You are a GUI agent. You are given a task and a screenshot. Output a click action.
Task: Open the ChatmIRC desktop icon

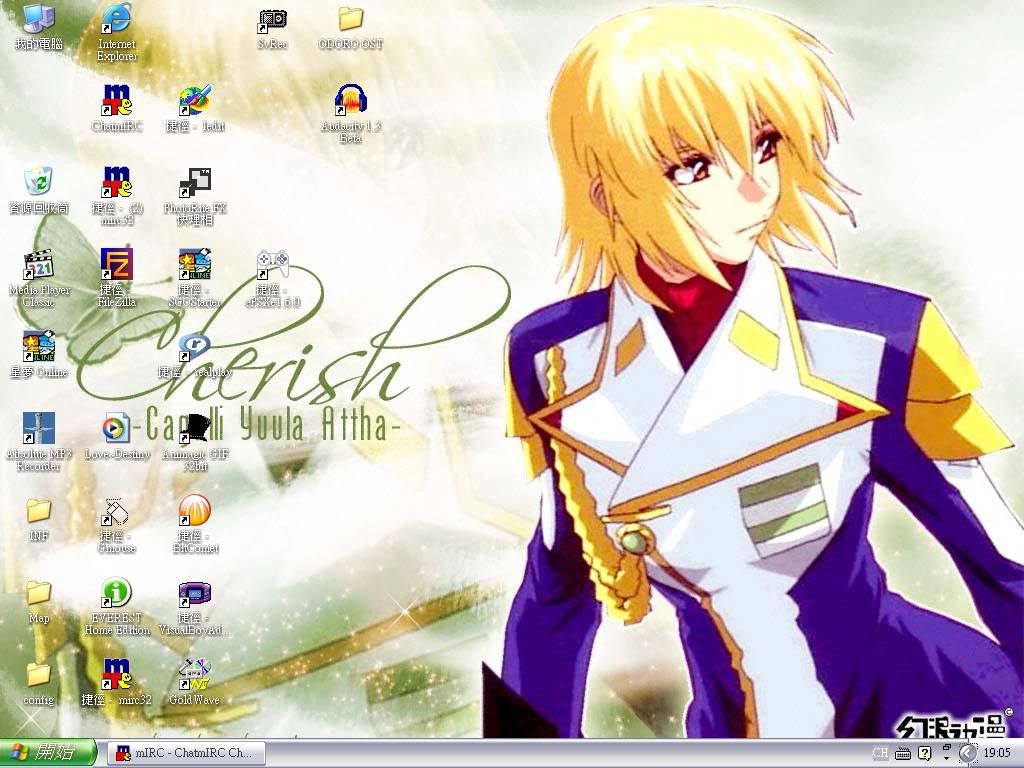[x=117, y=101]
